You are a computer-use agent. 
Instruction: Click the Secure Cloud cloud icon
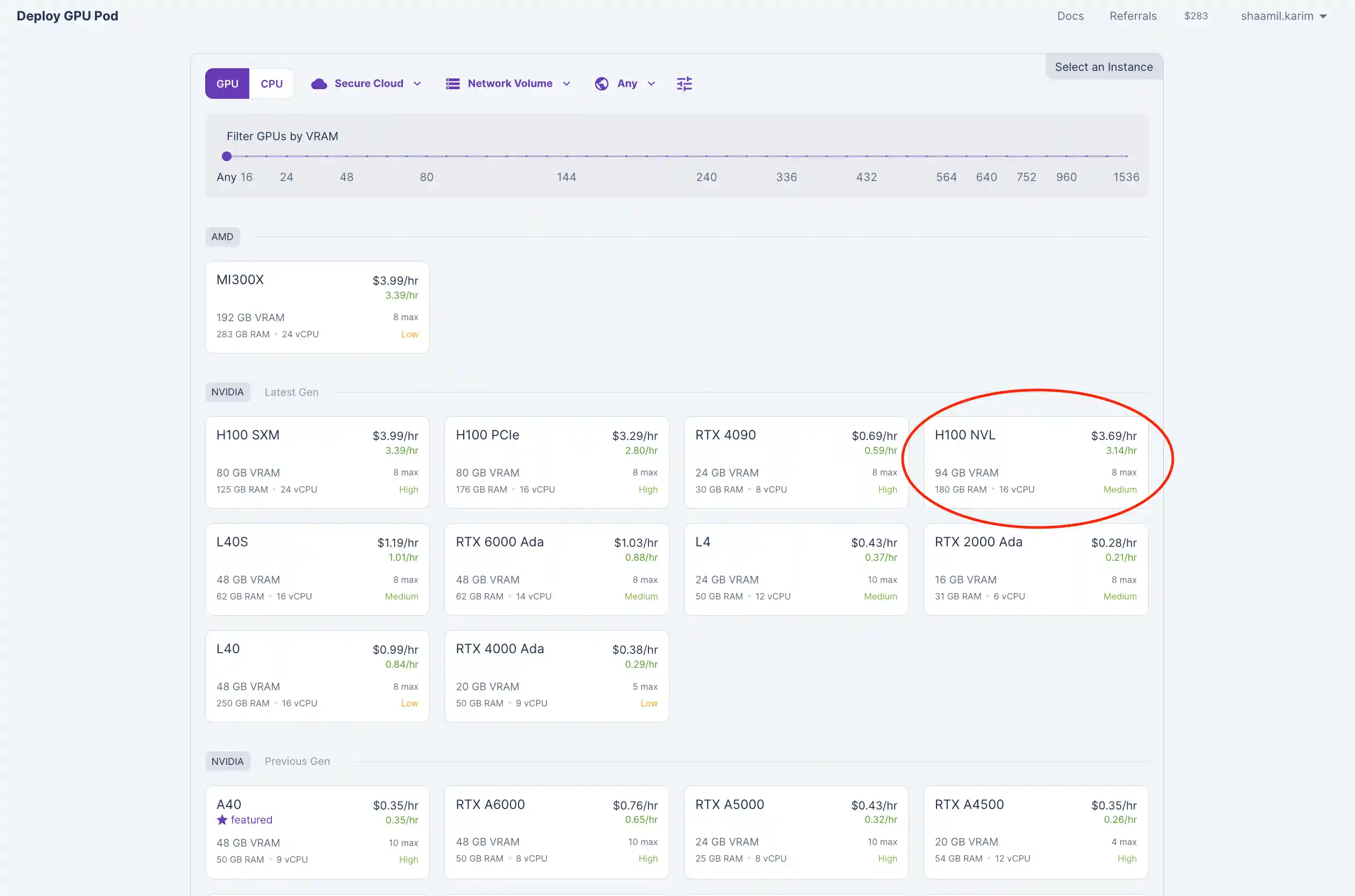319,83
